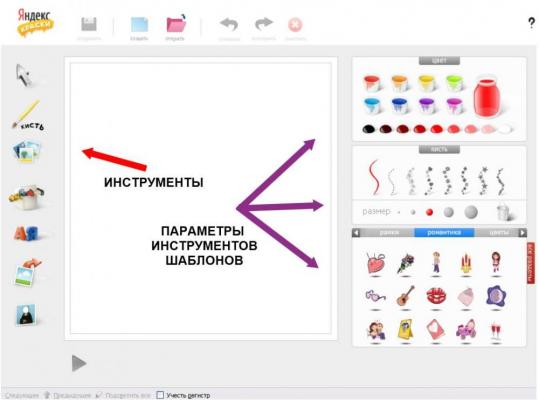Viewport: 539px width, 400px height.
Task: Insert the yellow photo frame sticker
Action: coord(406,330)
